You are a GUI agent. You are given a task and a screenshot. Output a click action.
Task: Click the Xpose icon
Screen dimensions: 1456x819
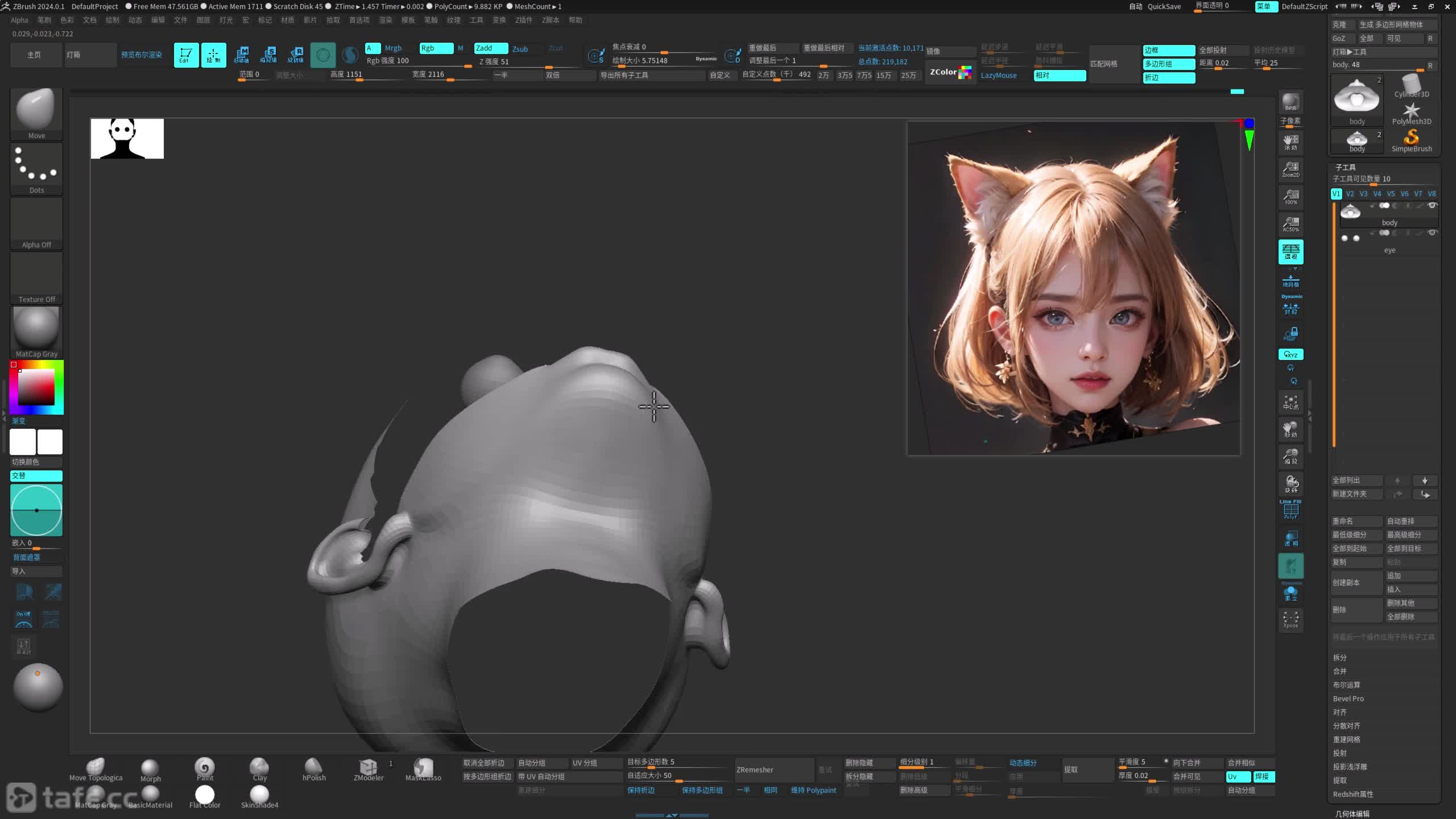pos(1290,620)
